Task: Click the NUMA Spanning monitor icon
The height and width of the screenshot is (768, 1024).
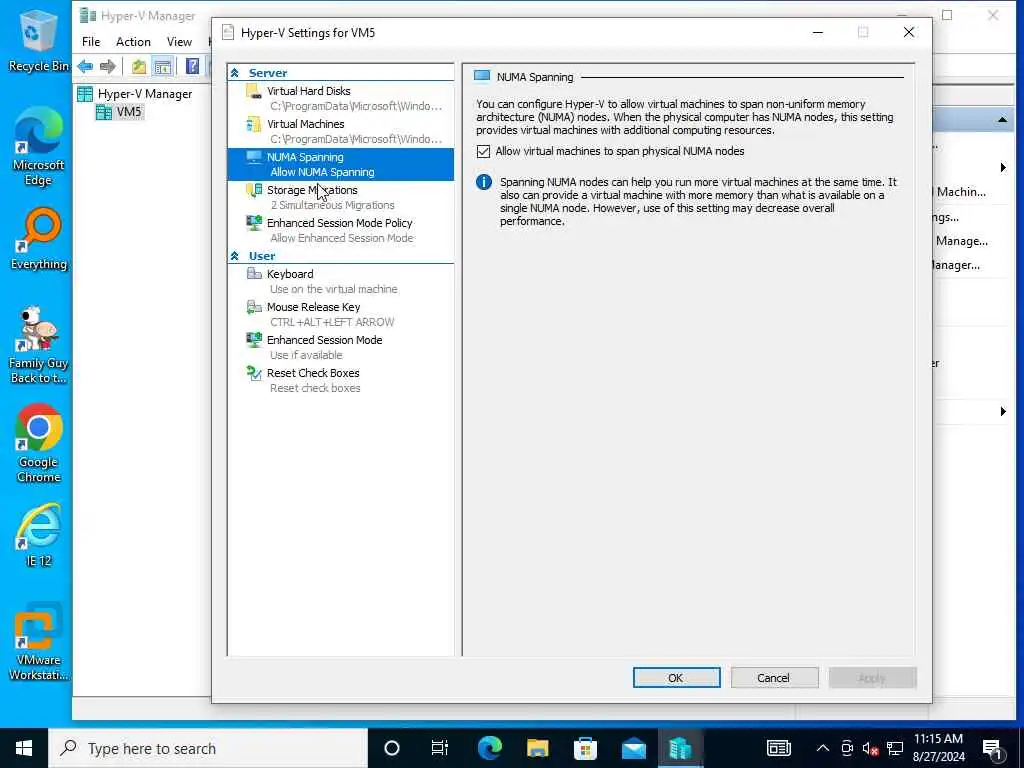Action: point(253,157)
